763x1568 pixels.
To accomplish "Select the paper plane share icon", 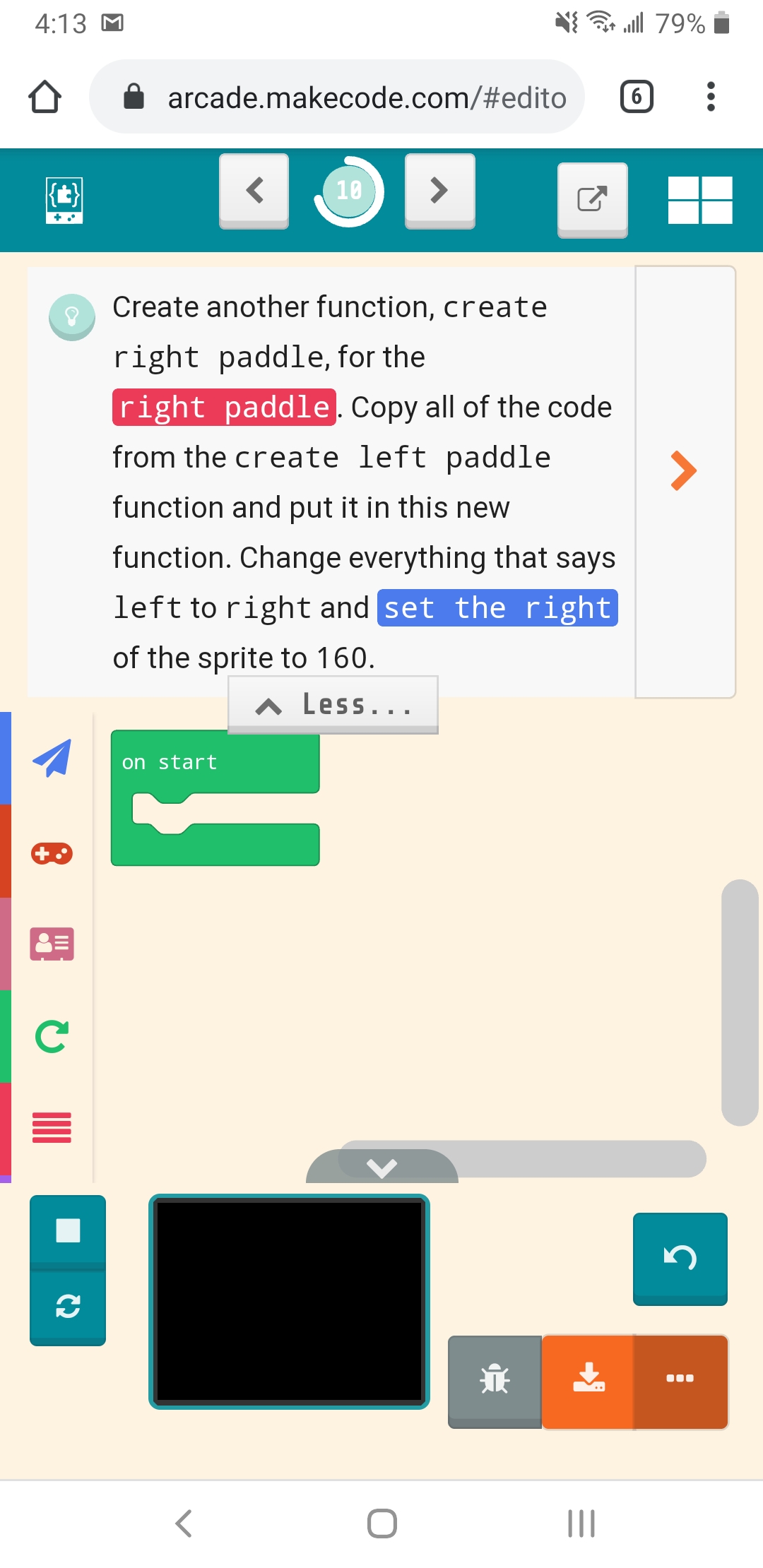I will click(53, 759).
